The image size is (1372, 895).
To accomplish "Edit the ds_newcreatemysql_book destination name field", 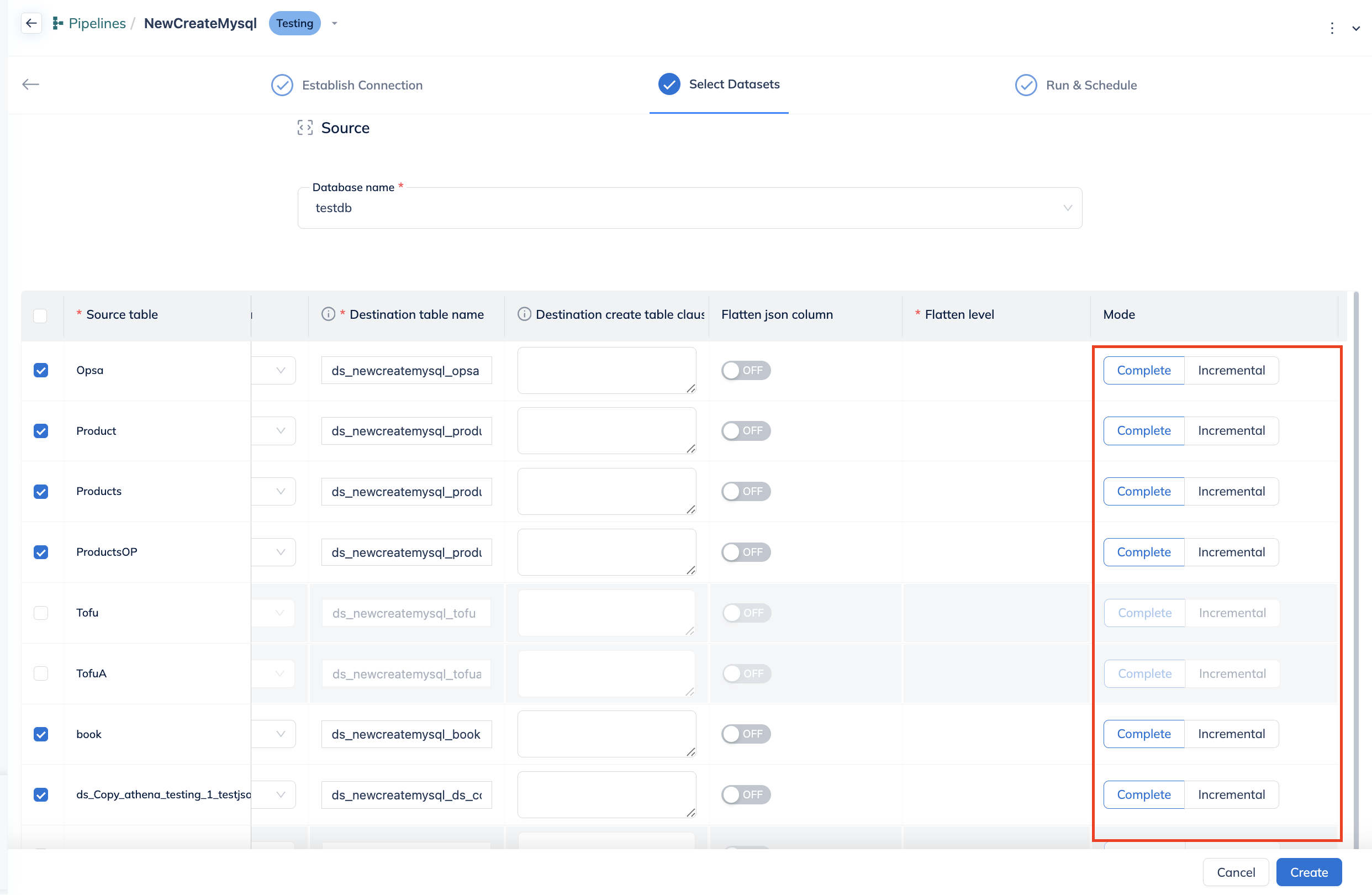I will coord(407,734).
